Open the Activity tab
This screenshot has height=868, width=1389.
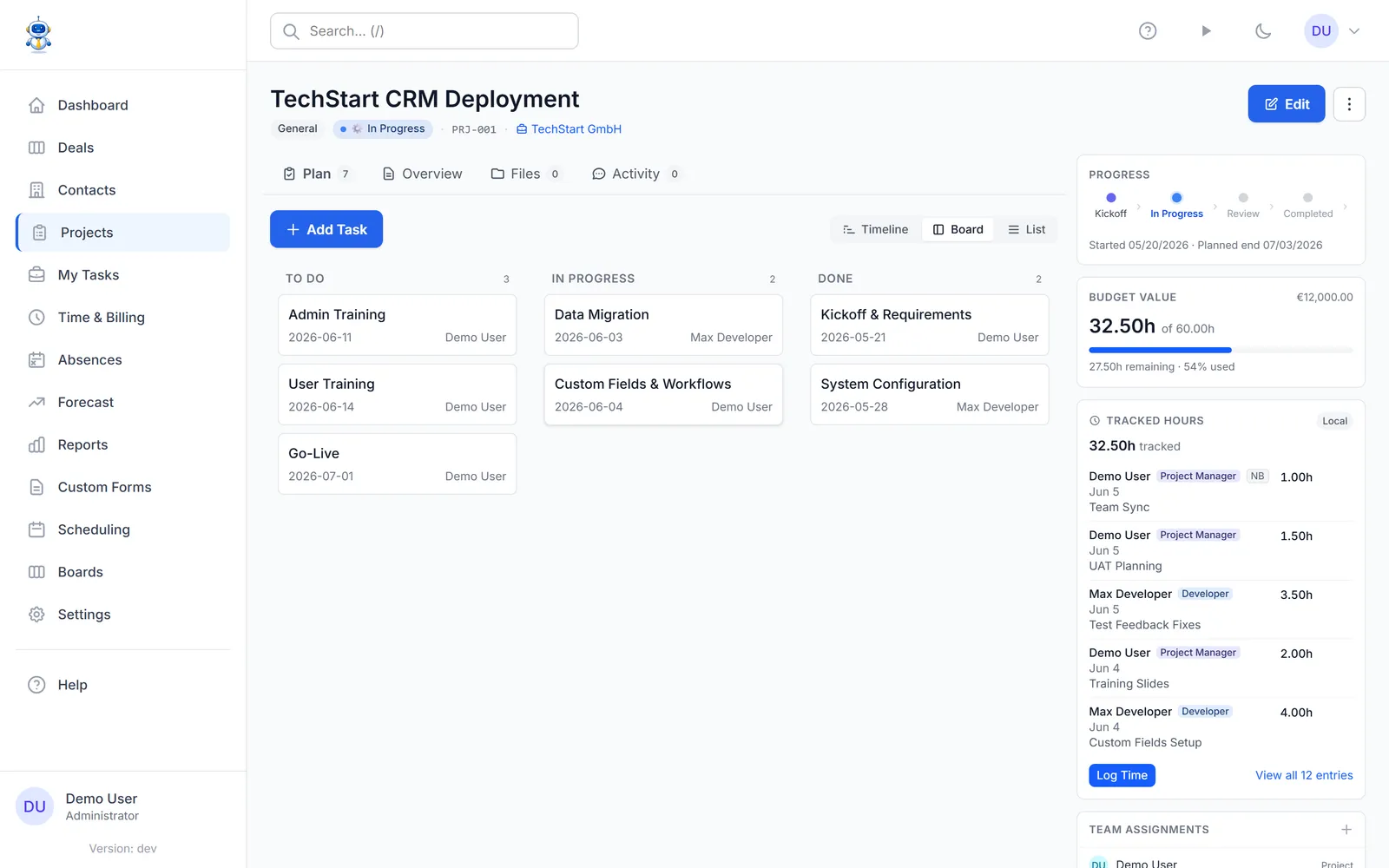(x=636, y=174)
